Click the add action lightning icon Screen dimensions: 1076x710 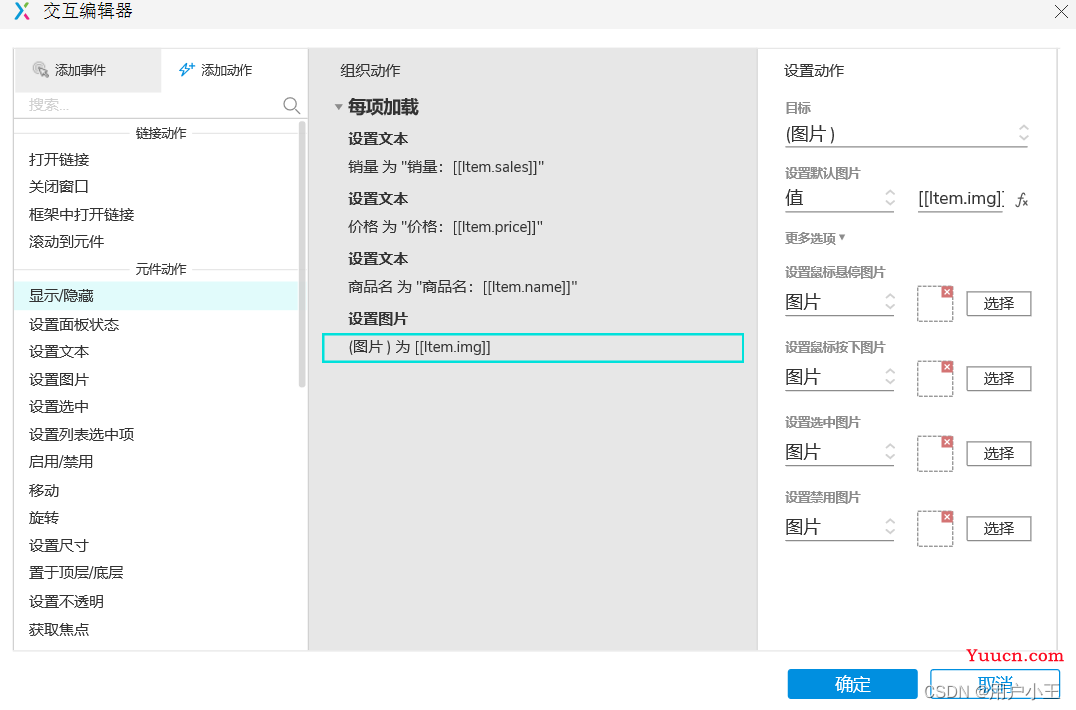point(187,69)
